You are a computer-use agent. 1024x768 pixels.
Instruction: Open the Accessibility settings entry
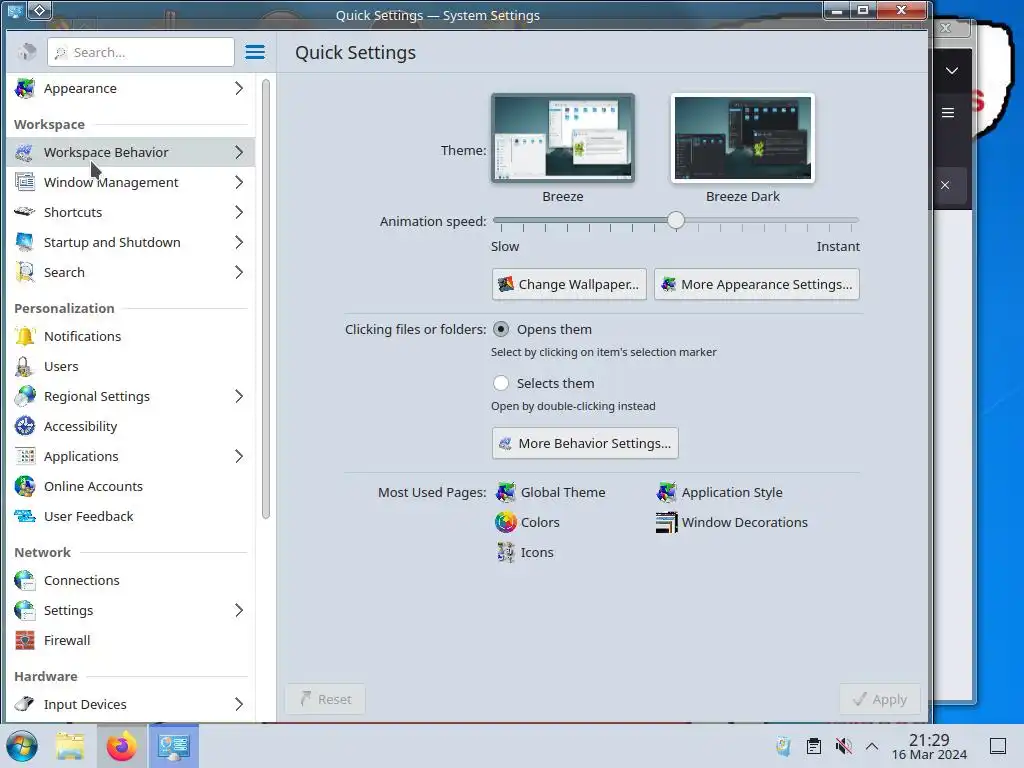pyautogui.click(x=131, y=426)
